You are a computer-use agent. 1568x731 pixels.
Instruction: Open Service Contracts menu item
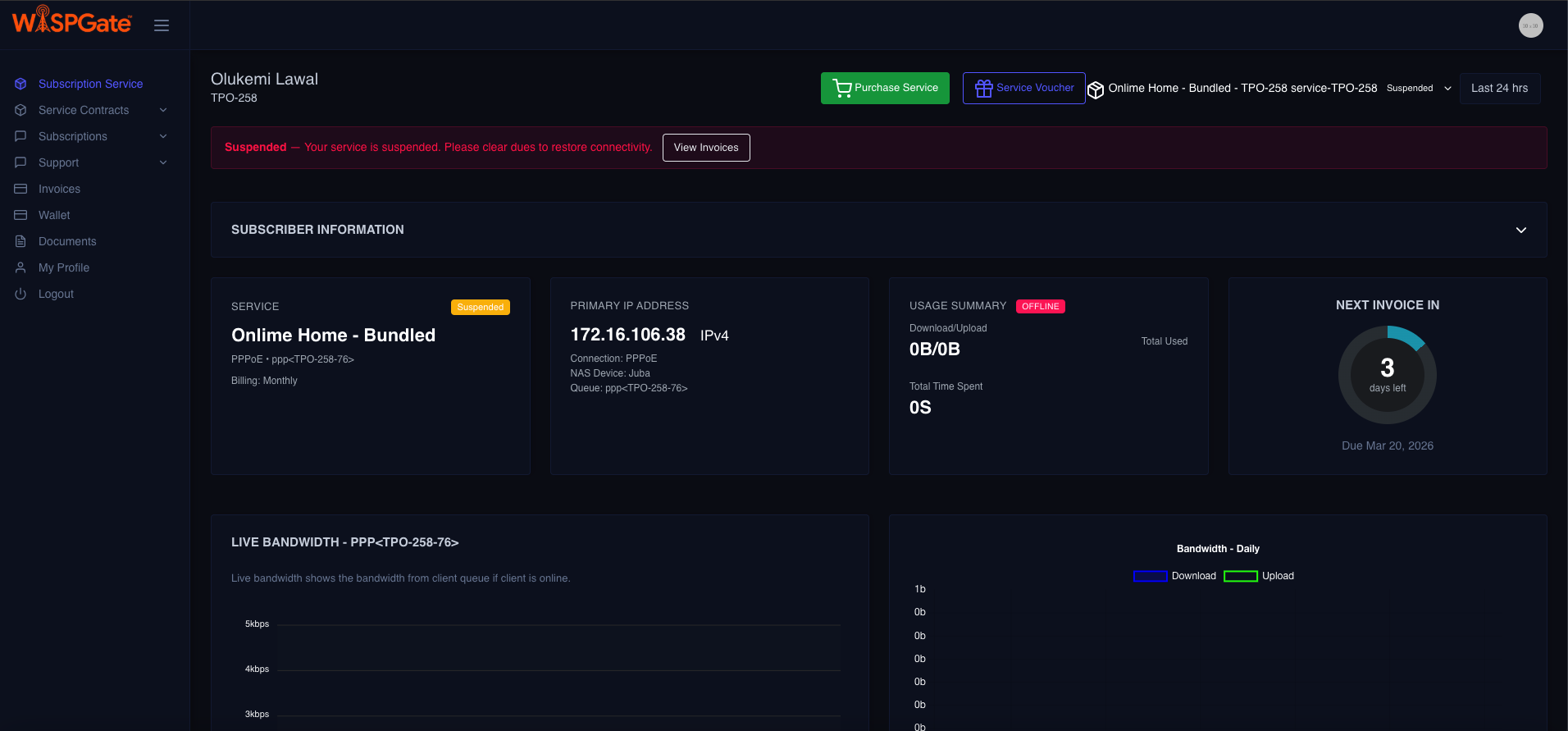[84, 110]
